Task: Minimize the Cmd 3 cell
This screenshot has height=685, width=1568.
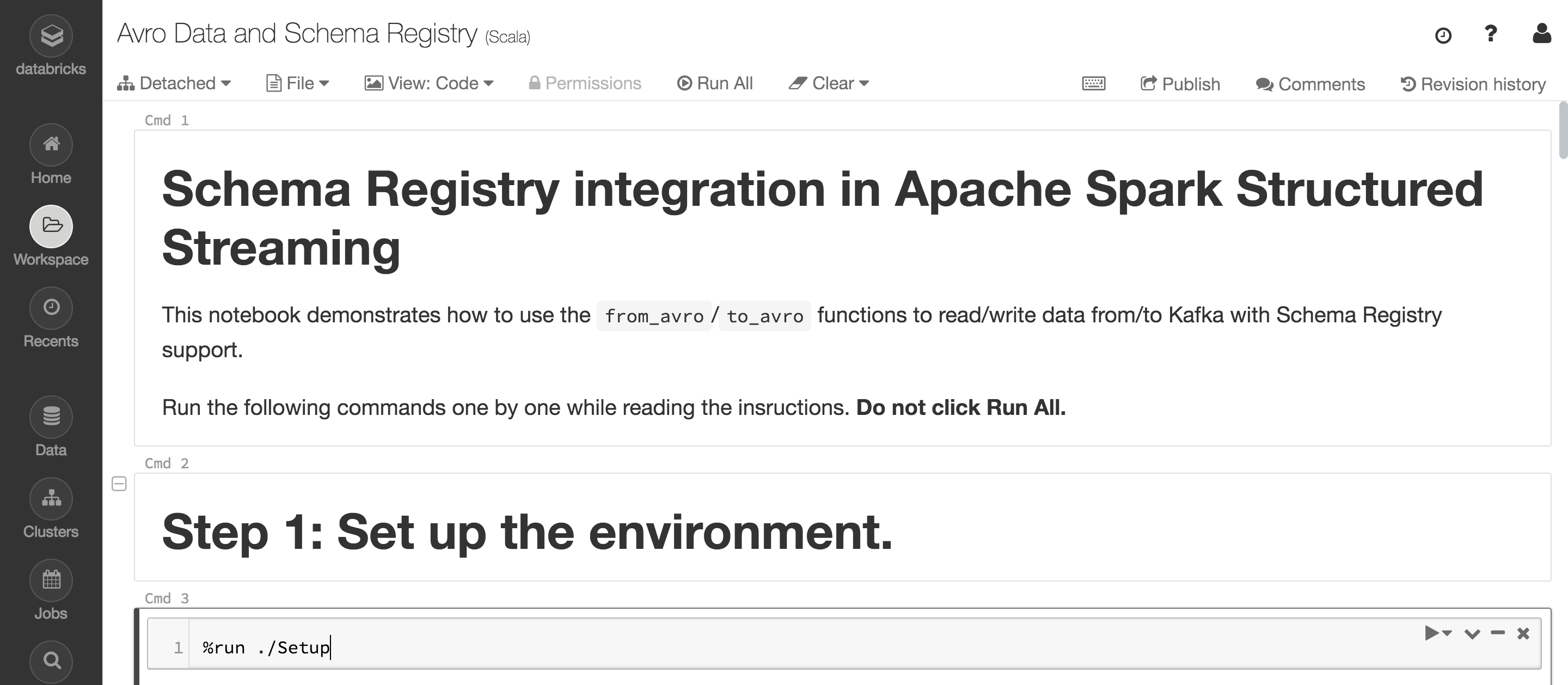Action: click(1498, 633)
